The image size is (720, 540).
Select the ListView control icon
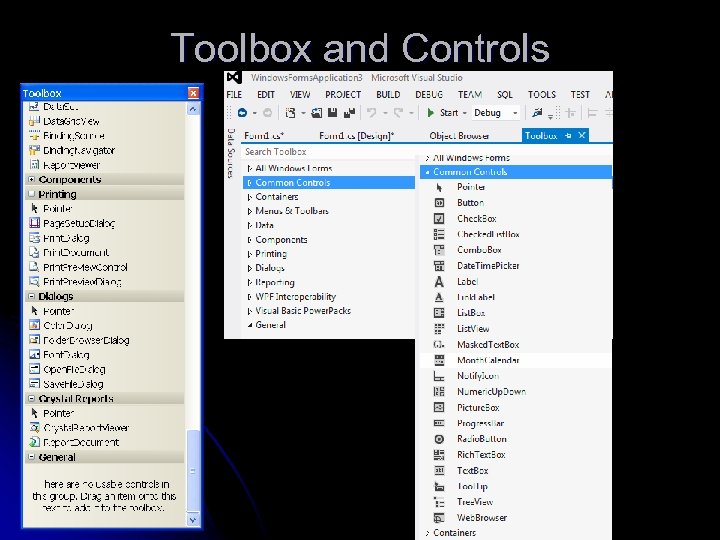[439, 329]
